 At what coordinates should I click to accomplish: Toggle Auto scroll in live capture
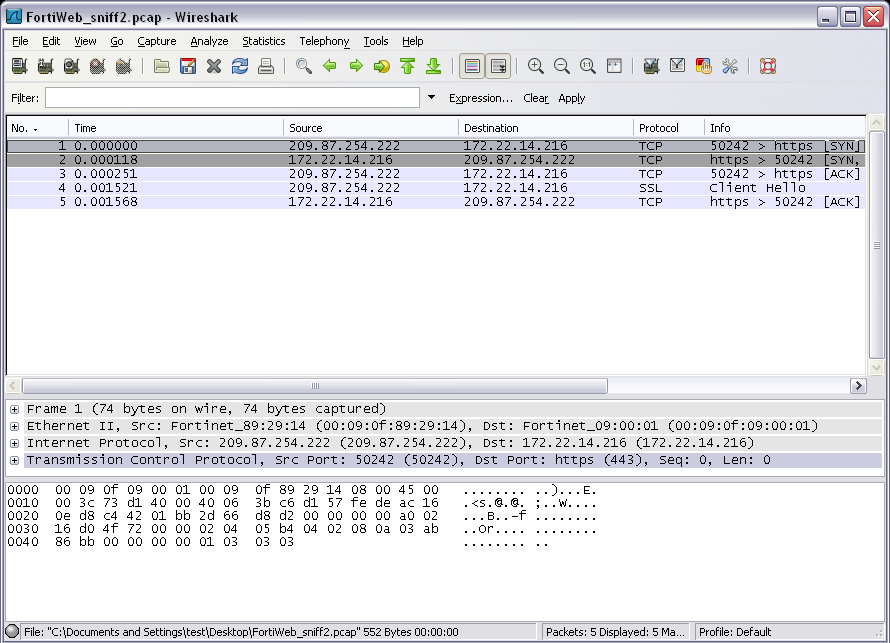click(498, 67)
